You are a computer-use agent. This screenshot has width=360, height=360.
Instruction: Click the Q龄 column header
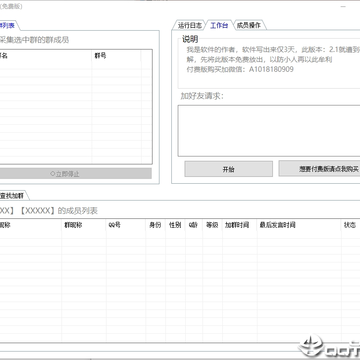click(194, 225)
